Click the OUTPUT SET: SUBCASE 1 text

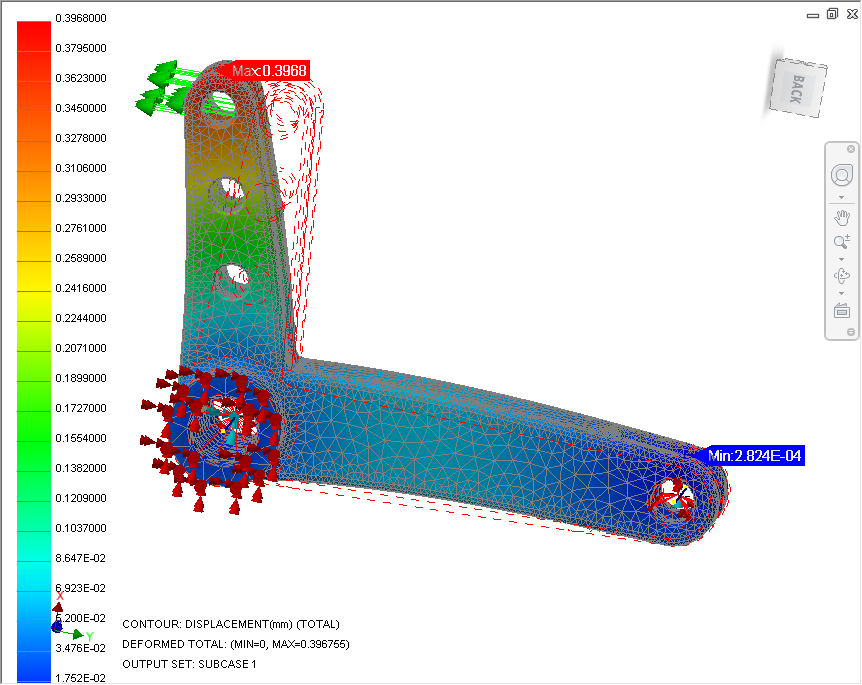coord(189,664)
